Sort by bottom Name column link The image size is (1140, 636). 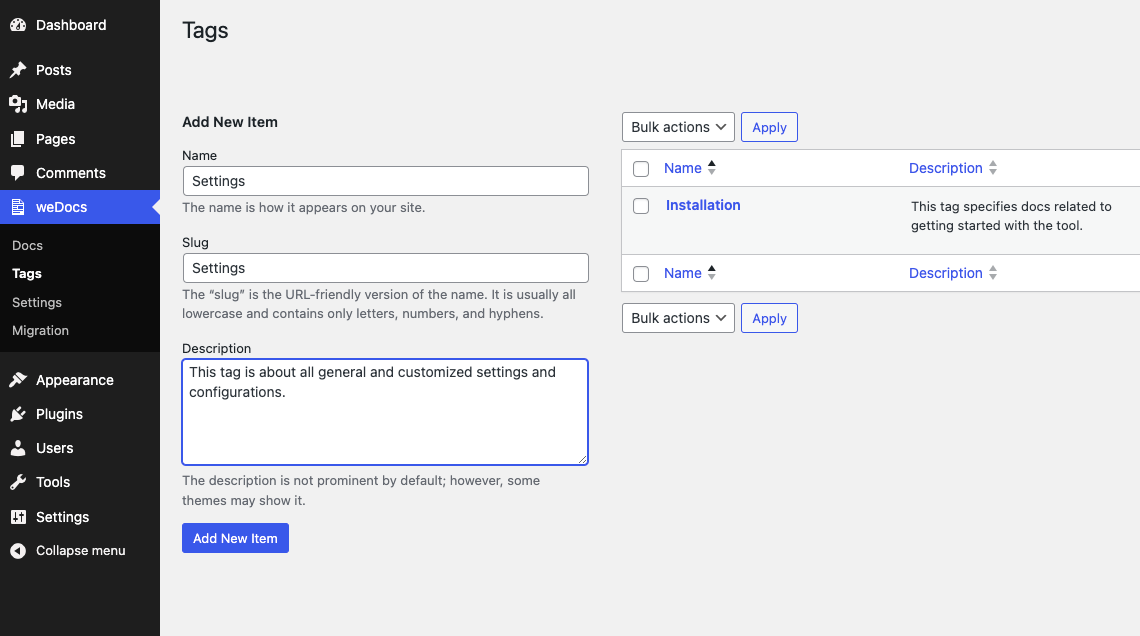click(x=683, y=273)
